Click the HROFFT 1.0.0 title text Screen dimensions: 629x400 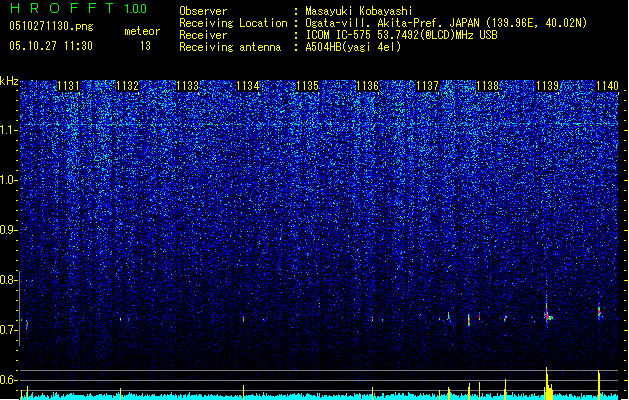click(79, 8)
